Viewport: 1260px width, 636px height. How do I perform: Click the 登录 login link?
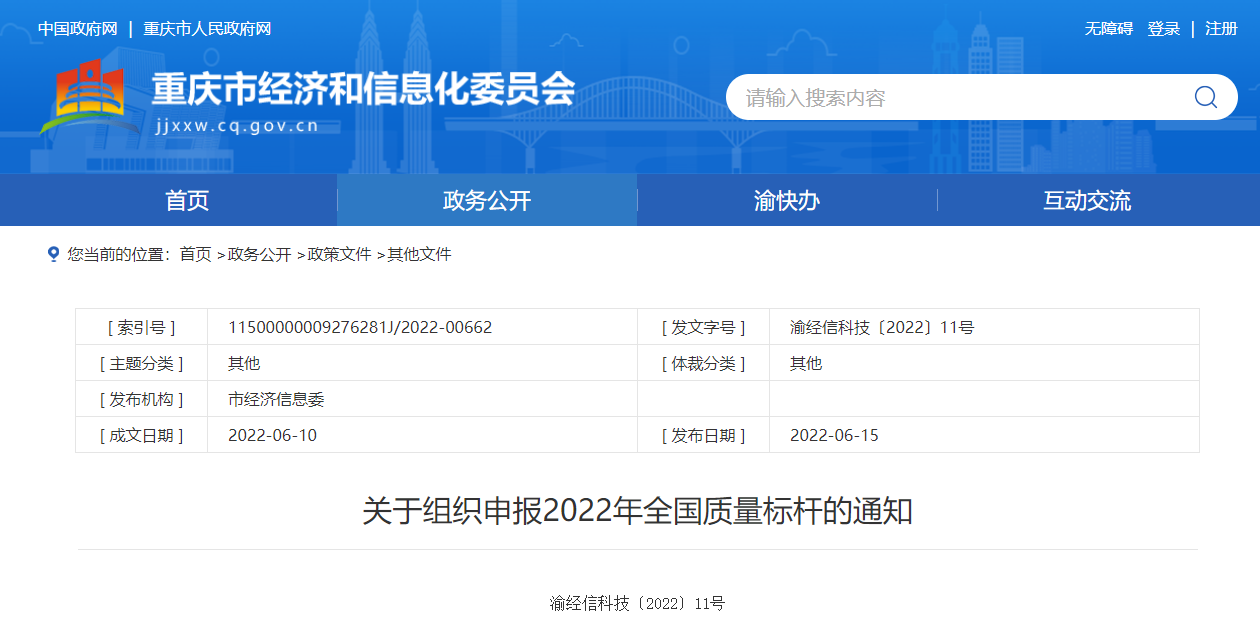click(x=1164, y=28)
